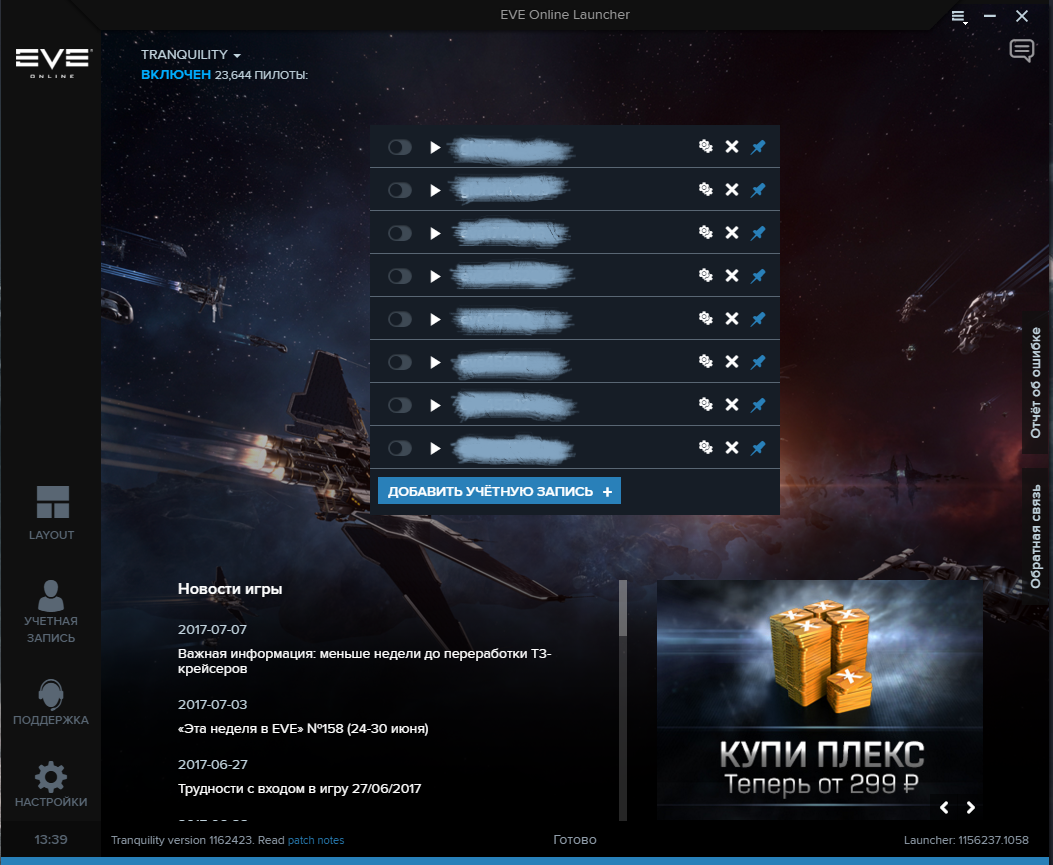This screenshot has width=1053, height=865.
Task: Show the next banner with right arrow
Action: pyautogui.click(x=970, y=807)
